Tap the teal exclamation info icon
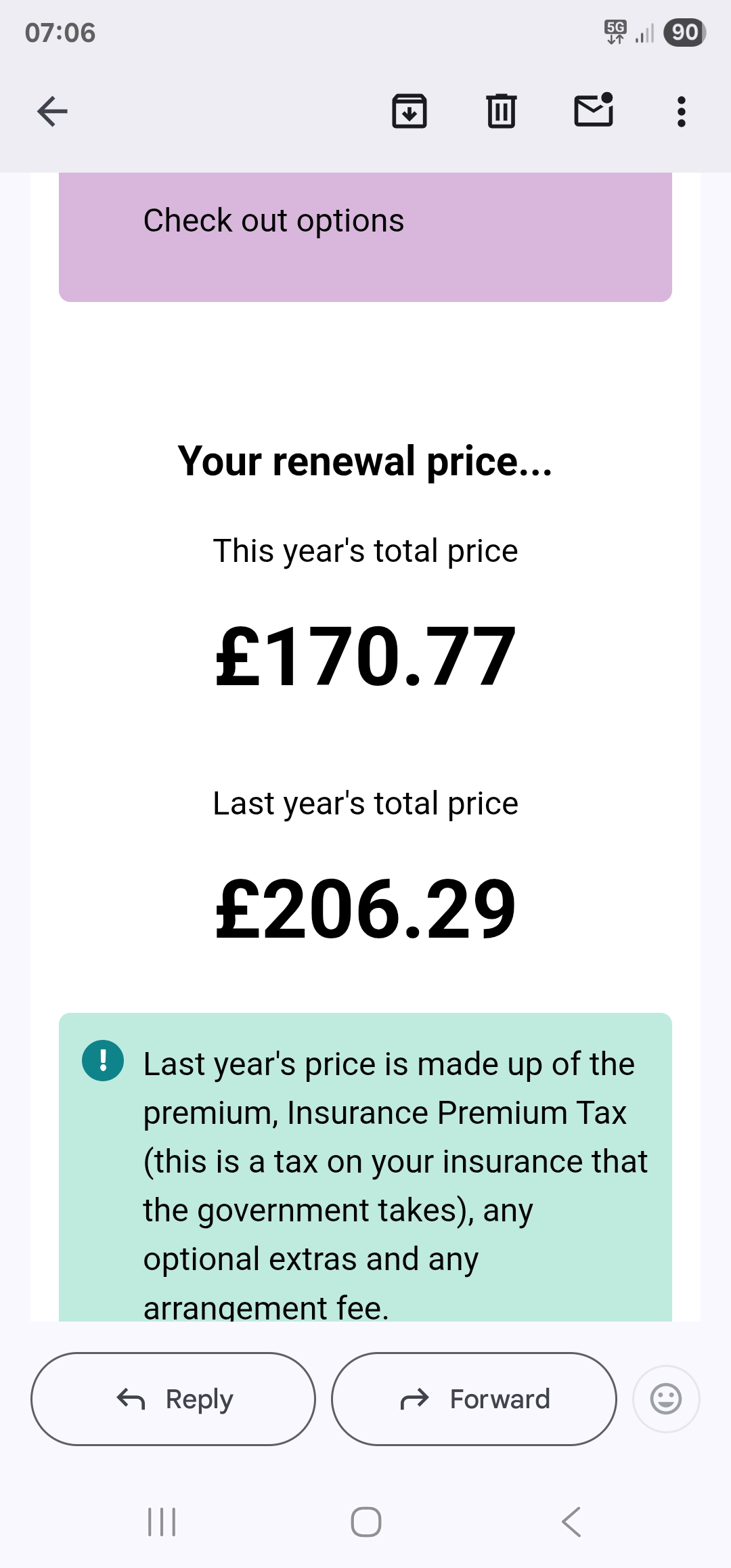731x1568 pixels. tap(103, 1060)
